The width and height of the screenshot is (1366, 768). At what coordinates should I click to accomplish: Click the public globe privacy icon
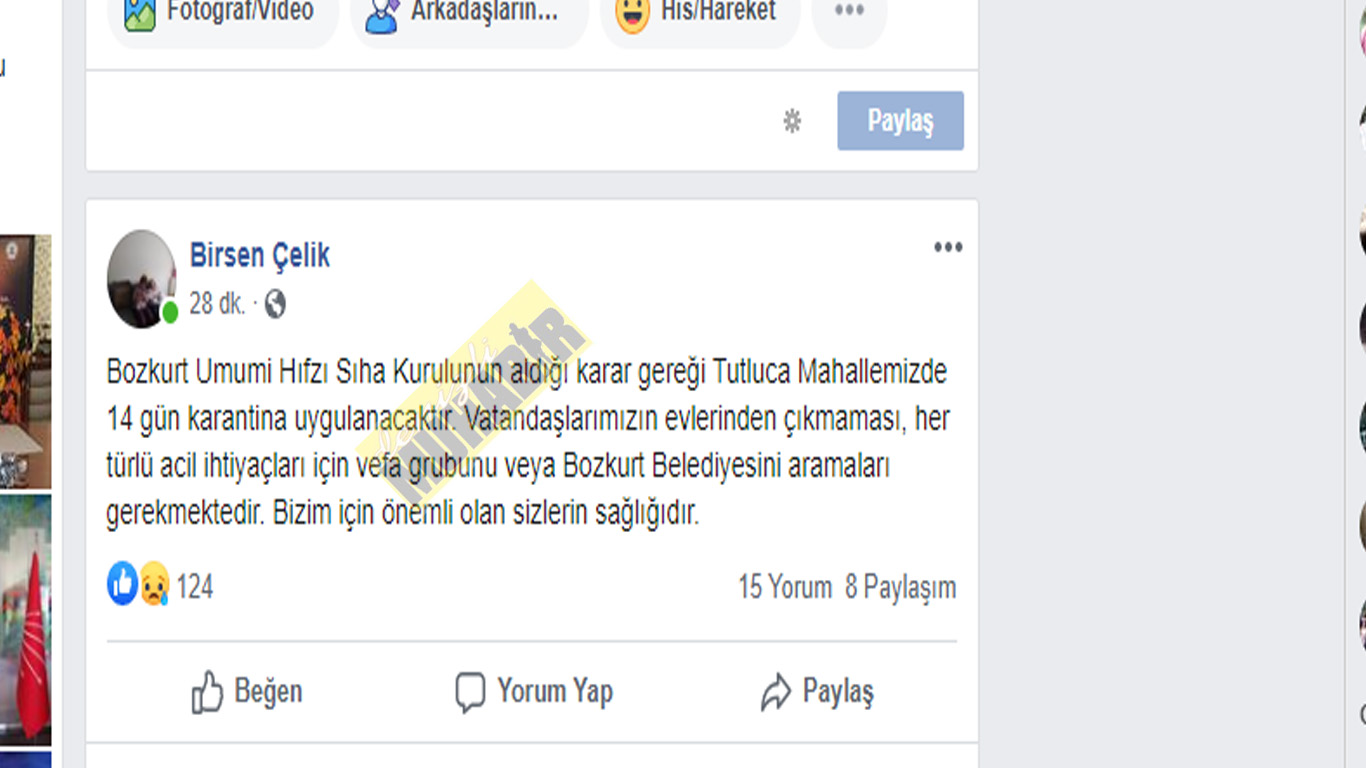point(275,304)
